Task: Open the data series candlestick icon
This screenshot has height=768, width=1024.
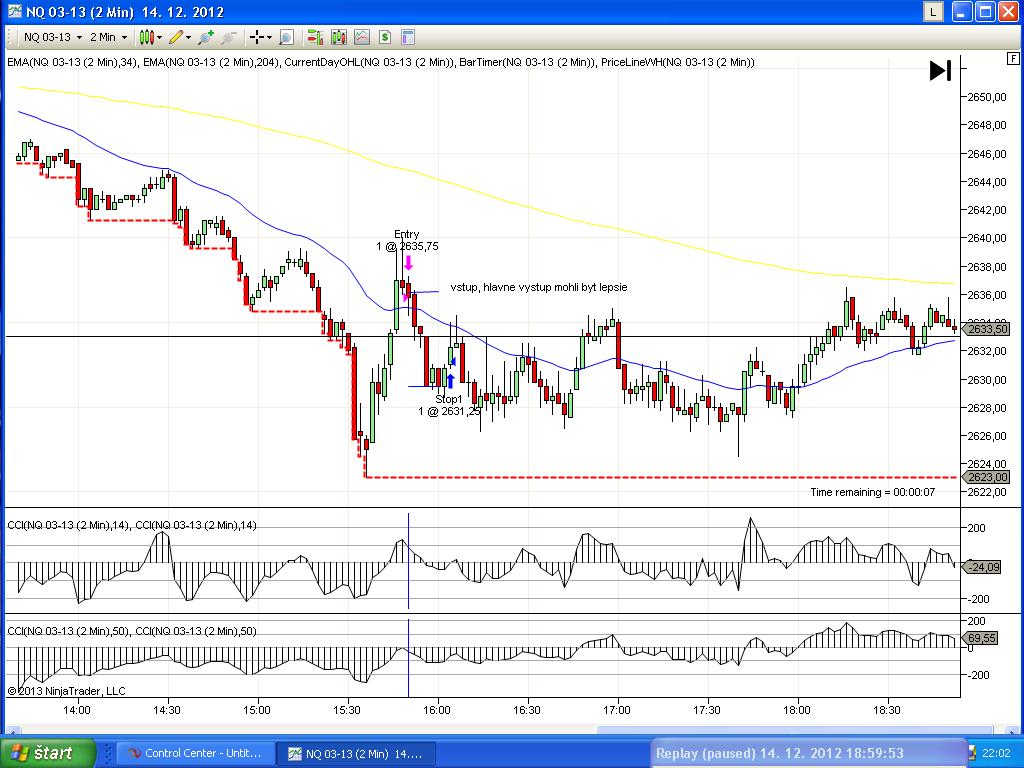Action: pyautogui.click(x=337, y=37)
